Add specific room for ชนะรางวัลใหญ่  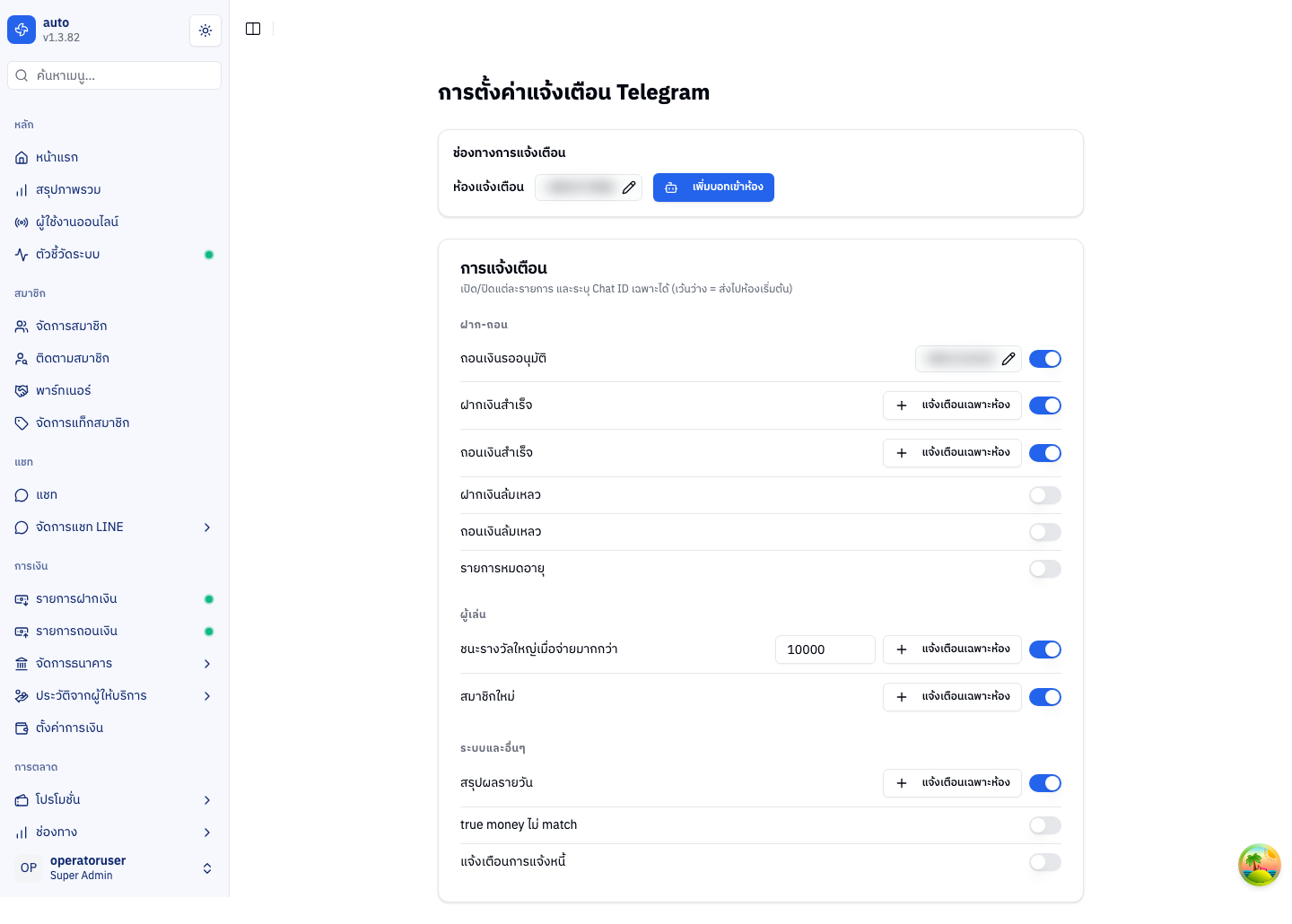tap(952, 649)
